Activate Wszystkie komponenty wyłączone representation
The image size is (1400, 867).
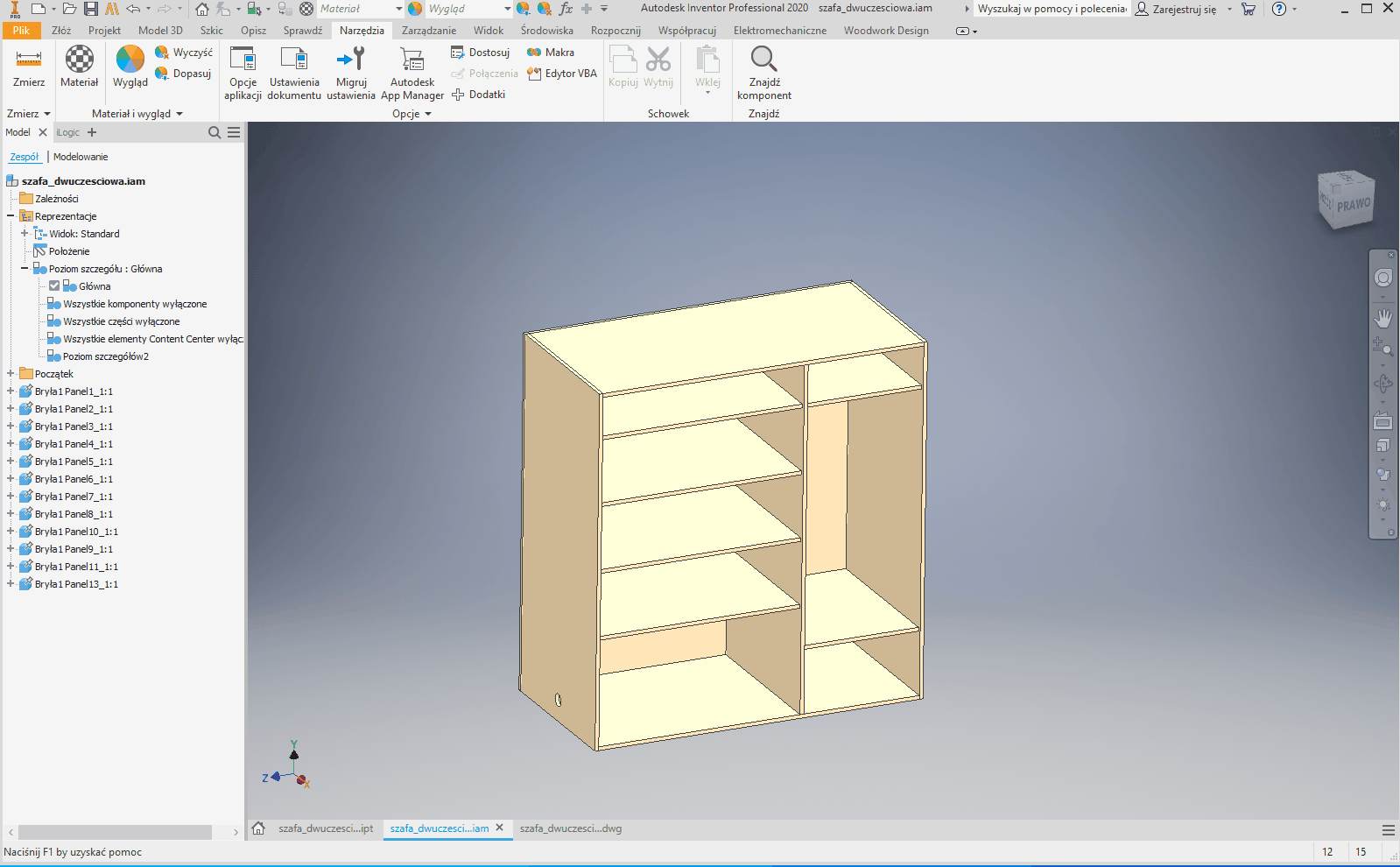135,304
